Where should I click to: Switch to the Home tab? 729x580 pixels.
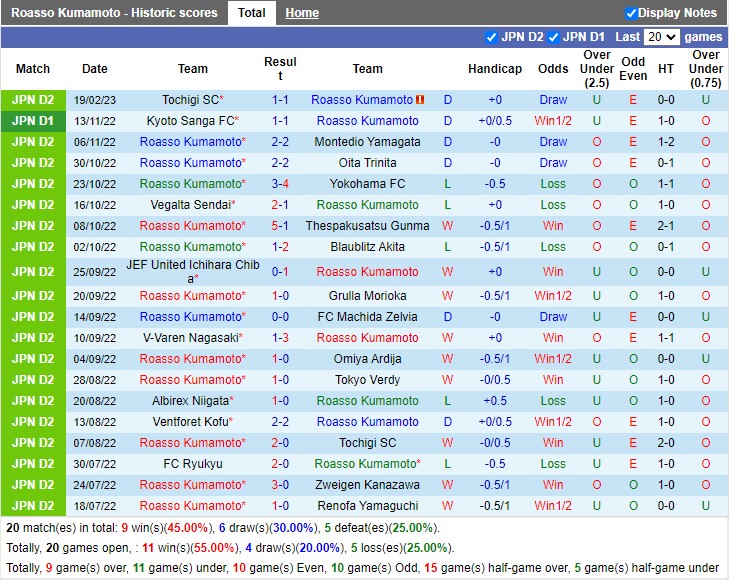tap(301, 13)
